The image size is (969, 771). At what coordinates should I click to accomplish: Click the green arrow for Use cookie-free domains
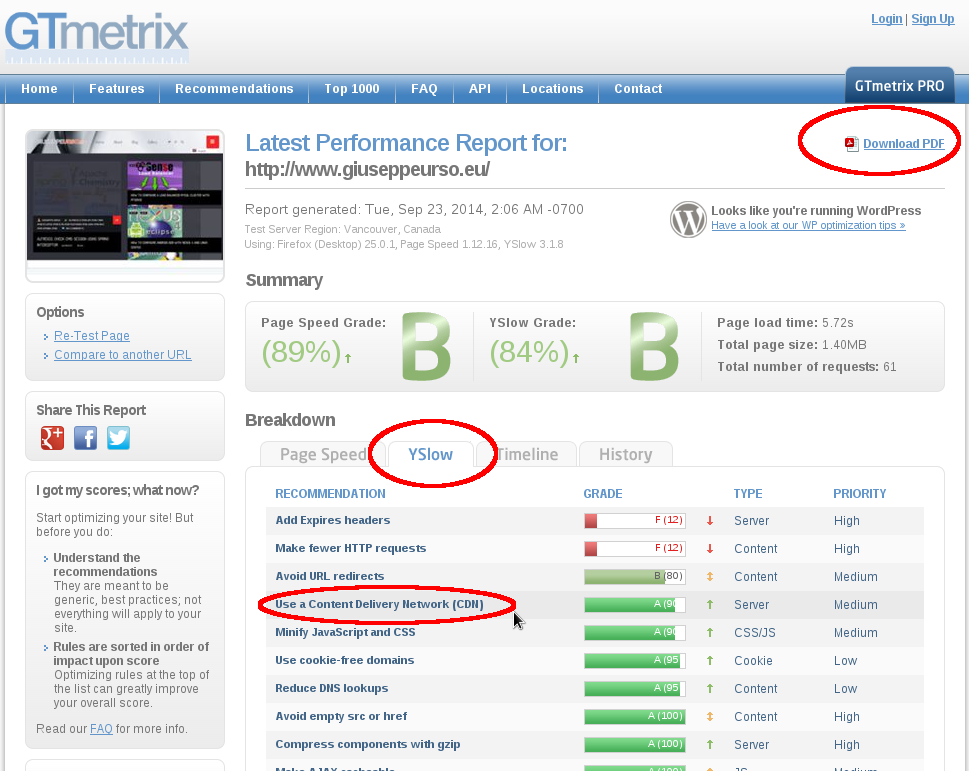[x=710, y=660]
